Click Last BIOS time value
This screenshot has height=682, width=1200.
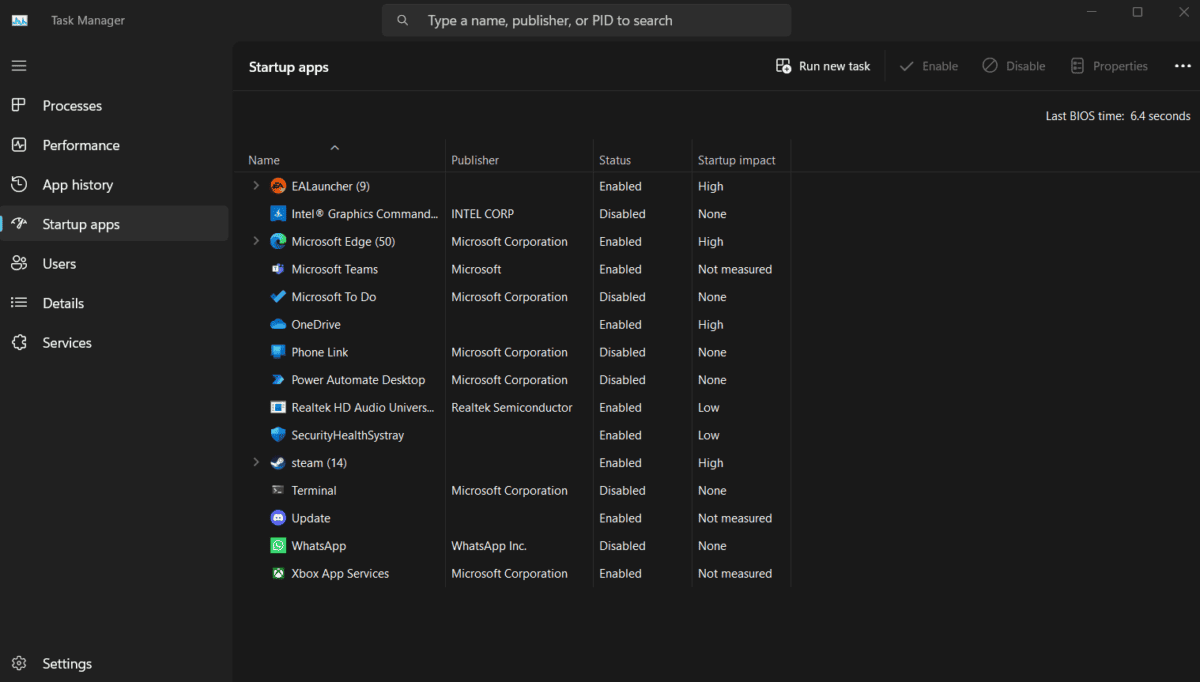[x=1160, y=116]
